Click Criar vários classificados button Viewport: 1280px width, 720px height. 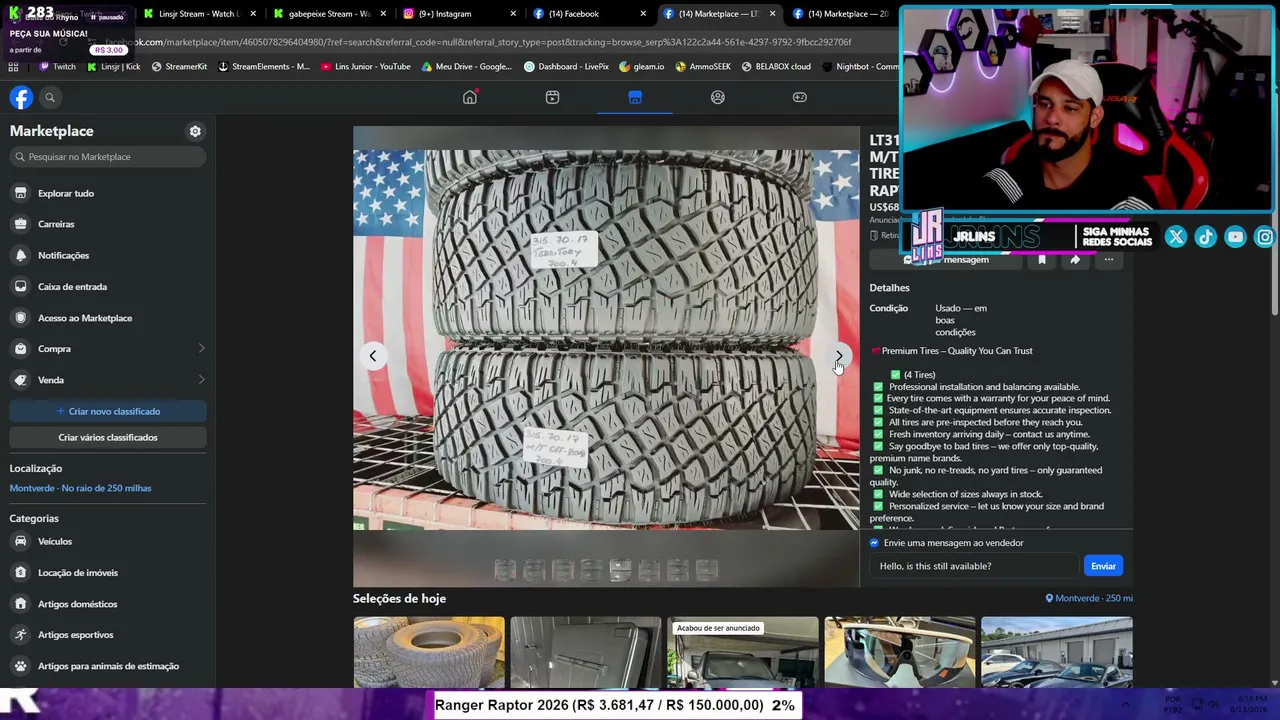[x=108, y=437]
